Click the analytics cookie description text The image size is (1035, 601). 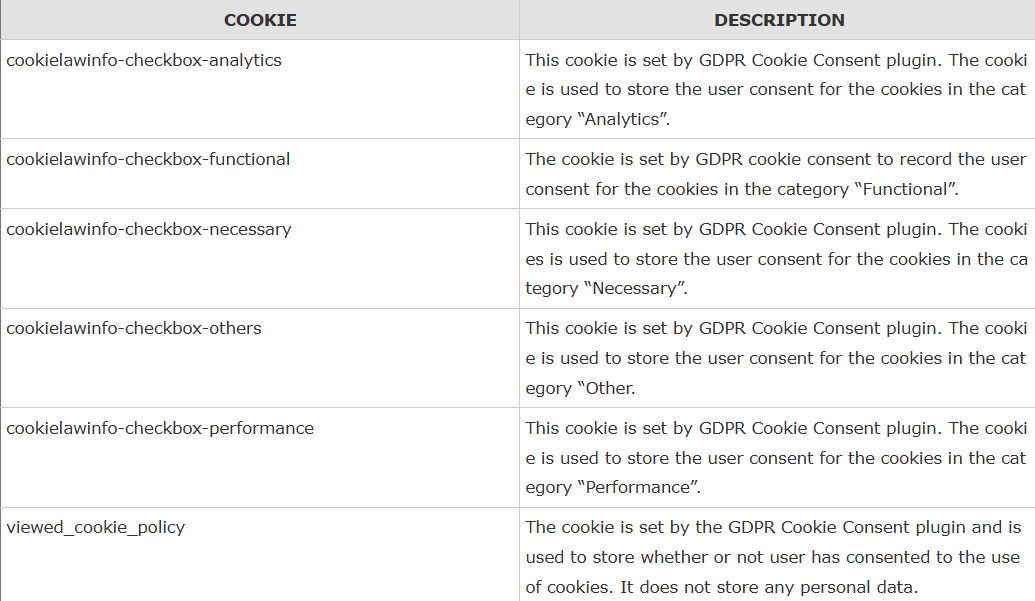tap(775, 89)
